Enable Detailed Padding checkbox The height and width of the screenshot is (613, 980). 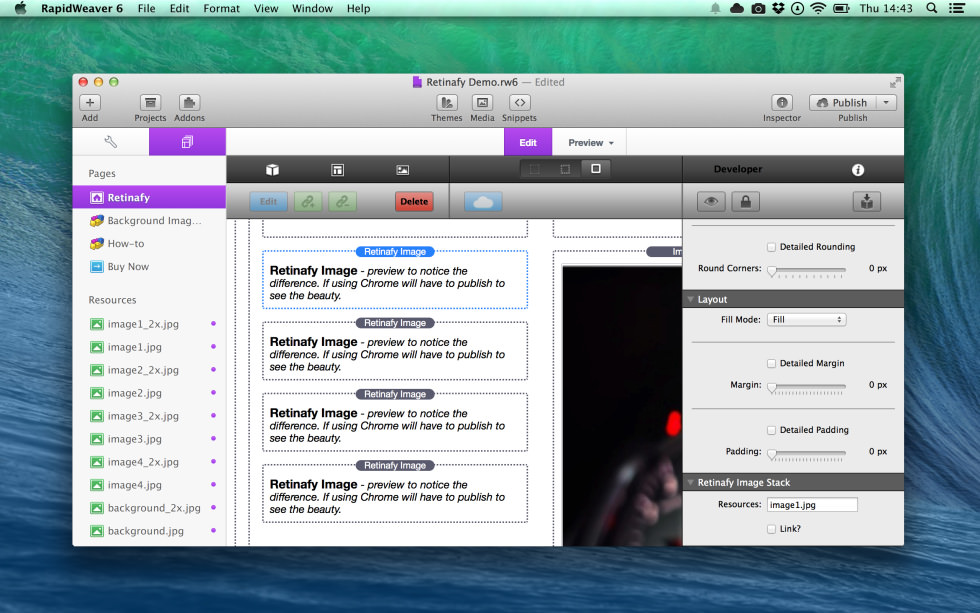click(771, 430)
